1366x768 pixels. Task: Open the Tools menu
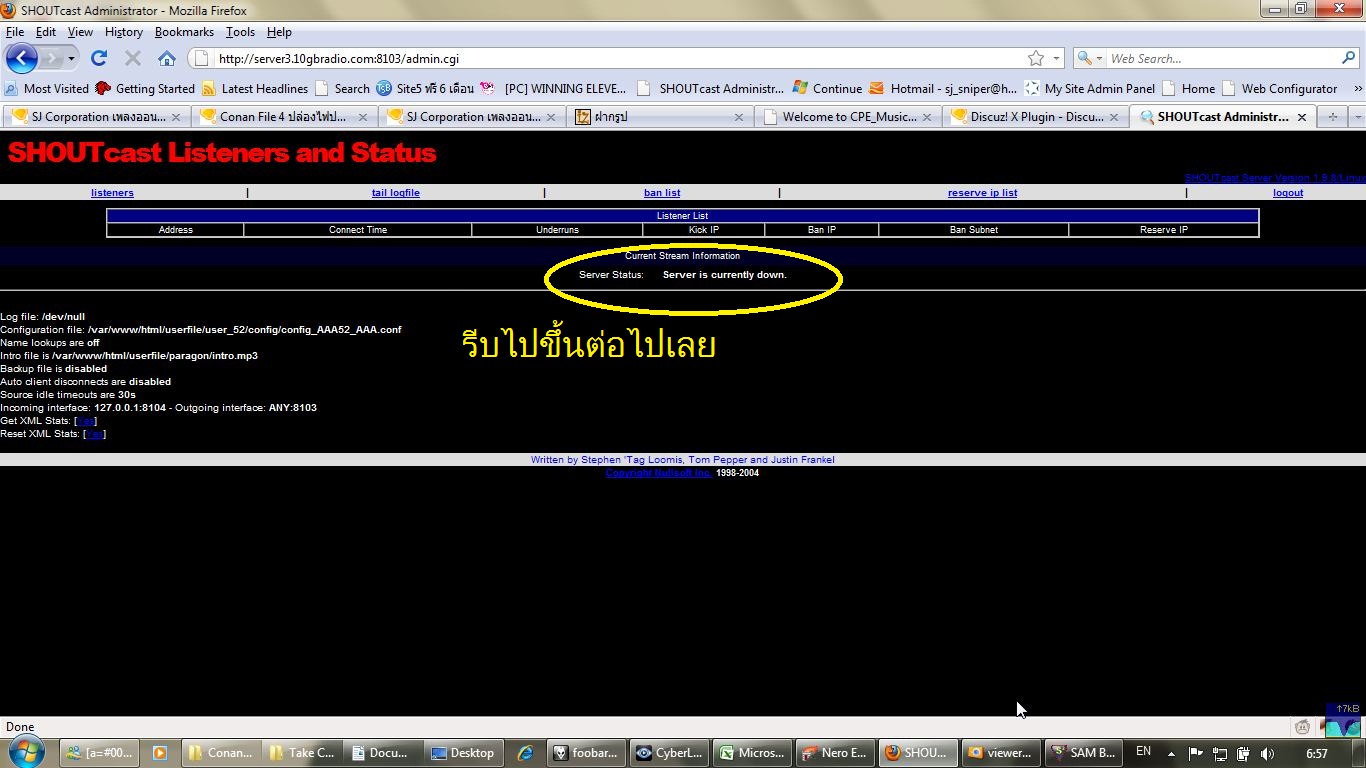240,32
